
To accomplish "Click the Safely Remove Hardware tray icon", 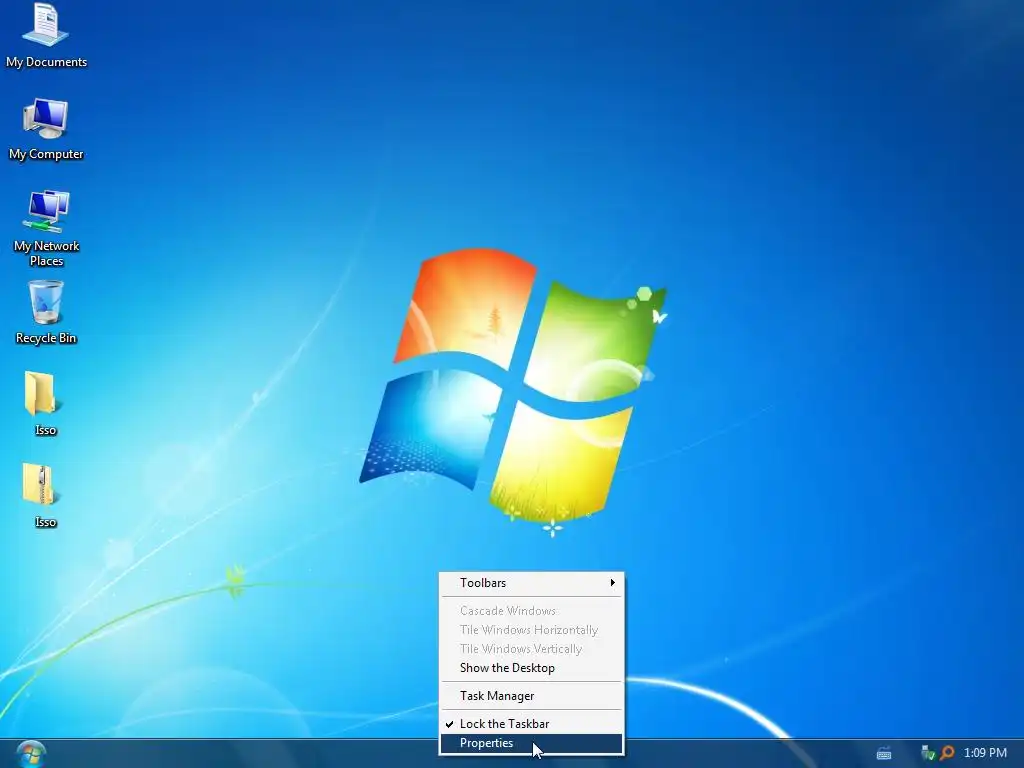I will pos(928,753).
